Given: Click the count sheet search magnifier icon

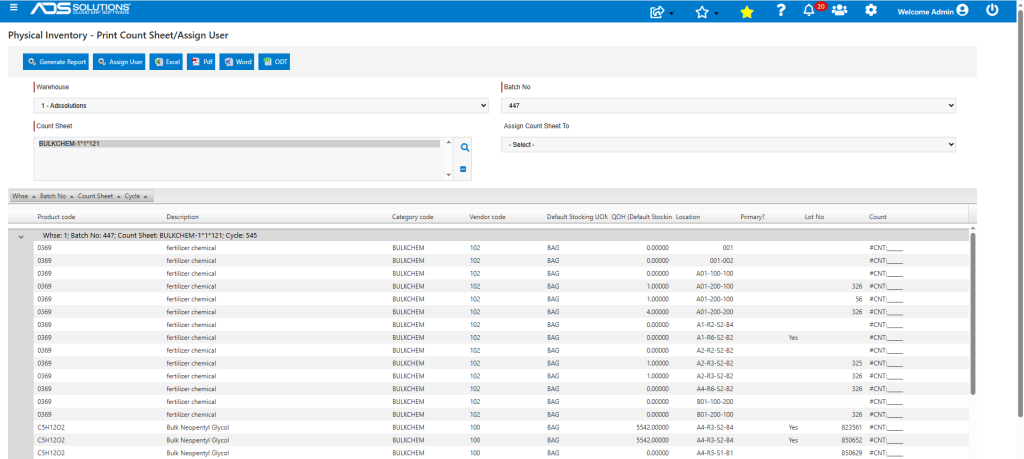Looking at the screenshot, I should tap(464, 148).
